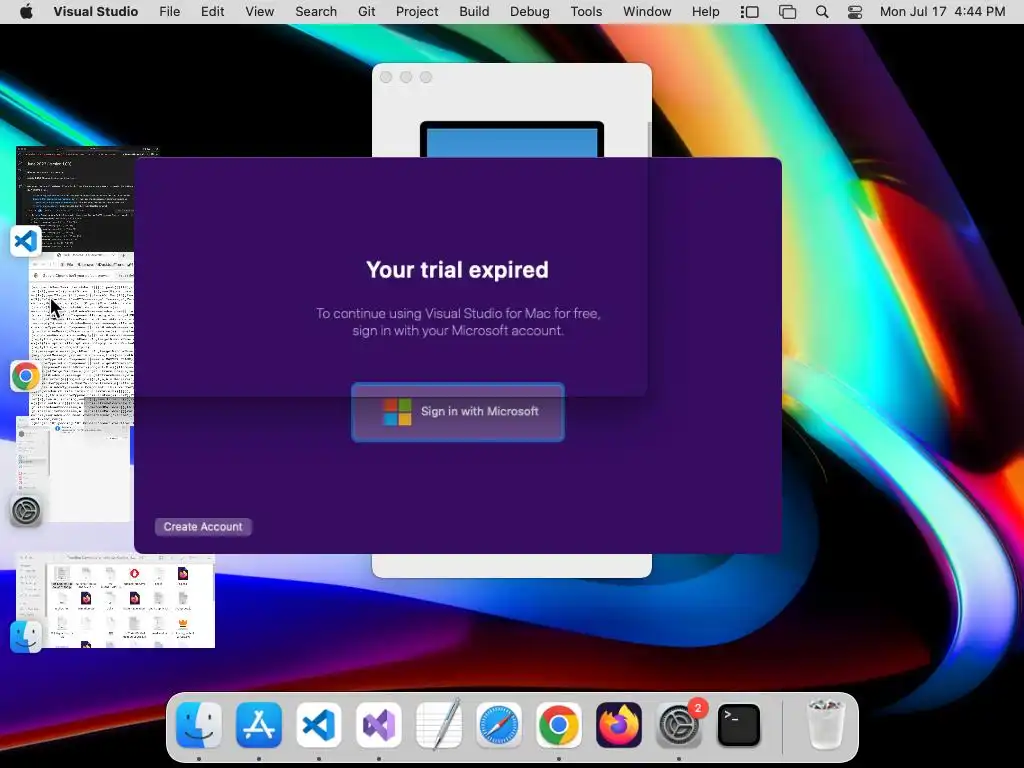The width and height of the screenshot is (1024, 768).
Task: Open the Help menu
Action: 705,12
